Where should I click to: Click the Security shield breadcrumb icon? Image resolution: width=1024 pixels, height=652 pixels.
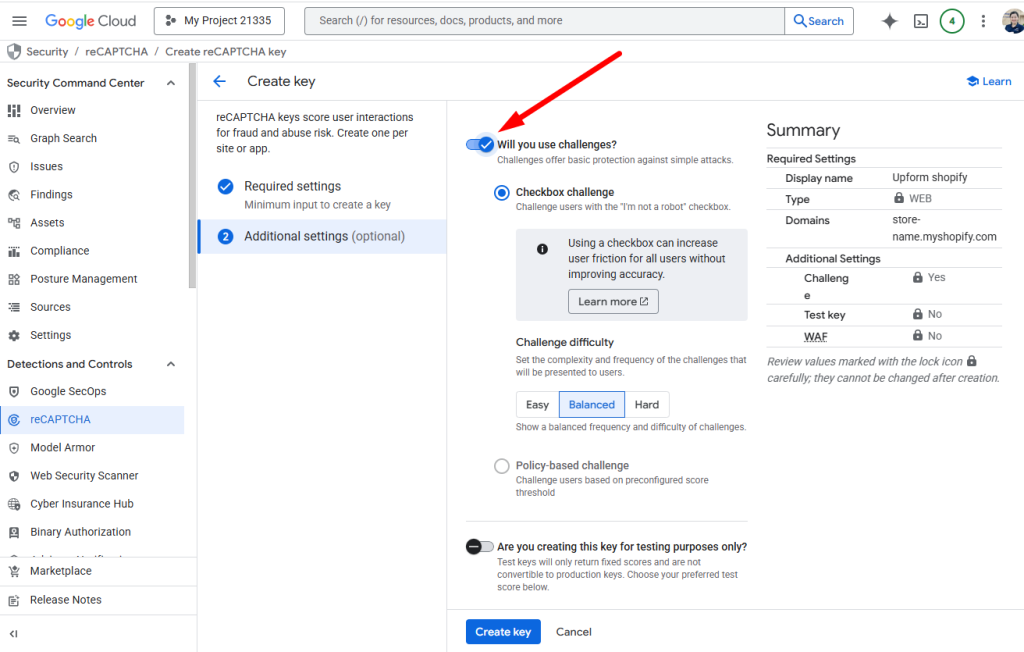tap(14, 52)
